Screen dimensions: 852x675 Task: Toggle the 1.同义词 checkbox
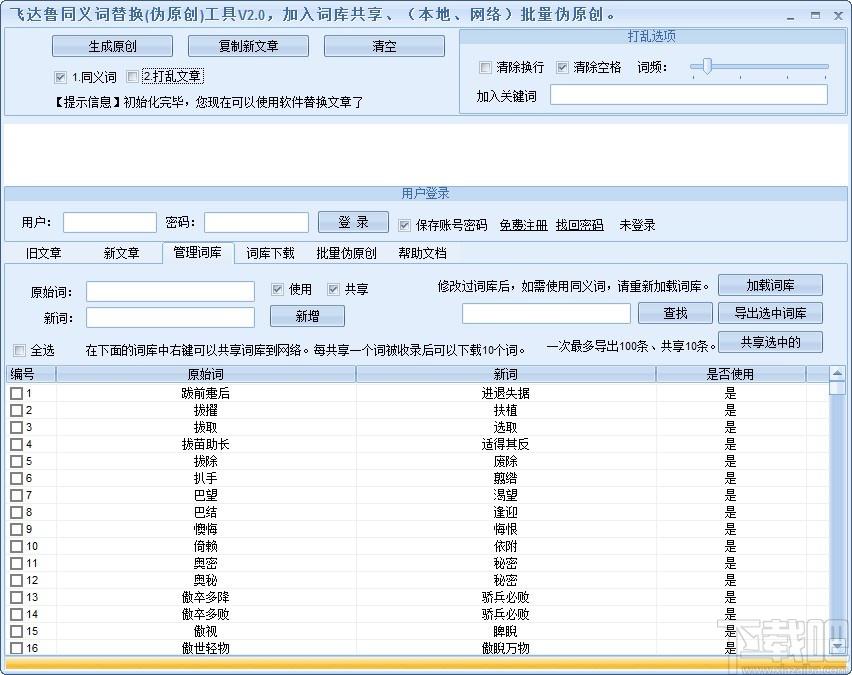(x=60, y=77)
